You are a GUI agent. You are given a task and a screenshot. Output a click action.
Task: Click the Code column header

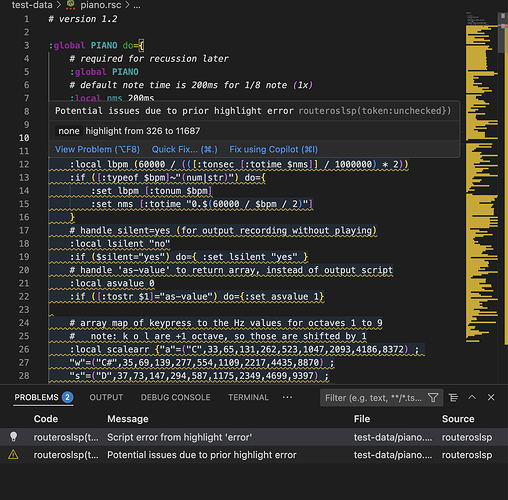click(x=46, y=419)
